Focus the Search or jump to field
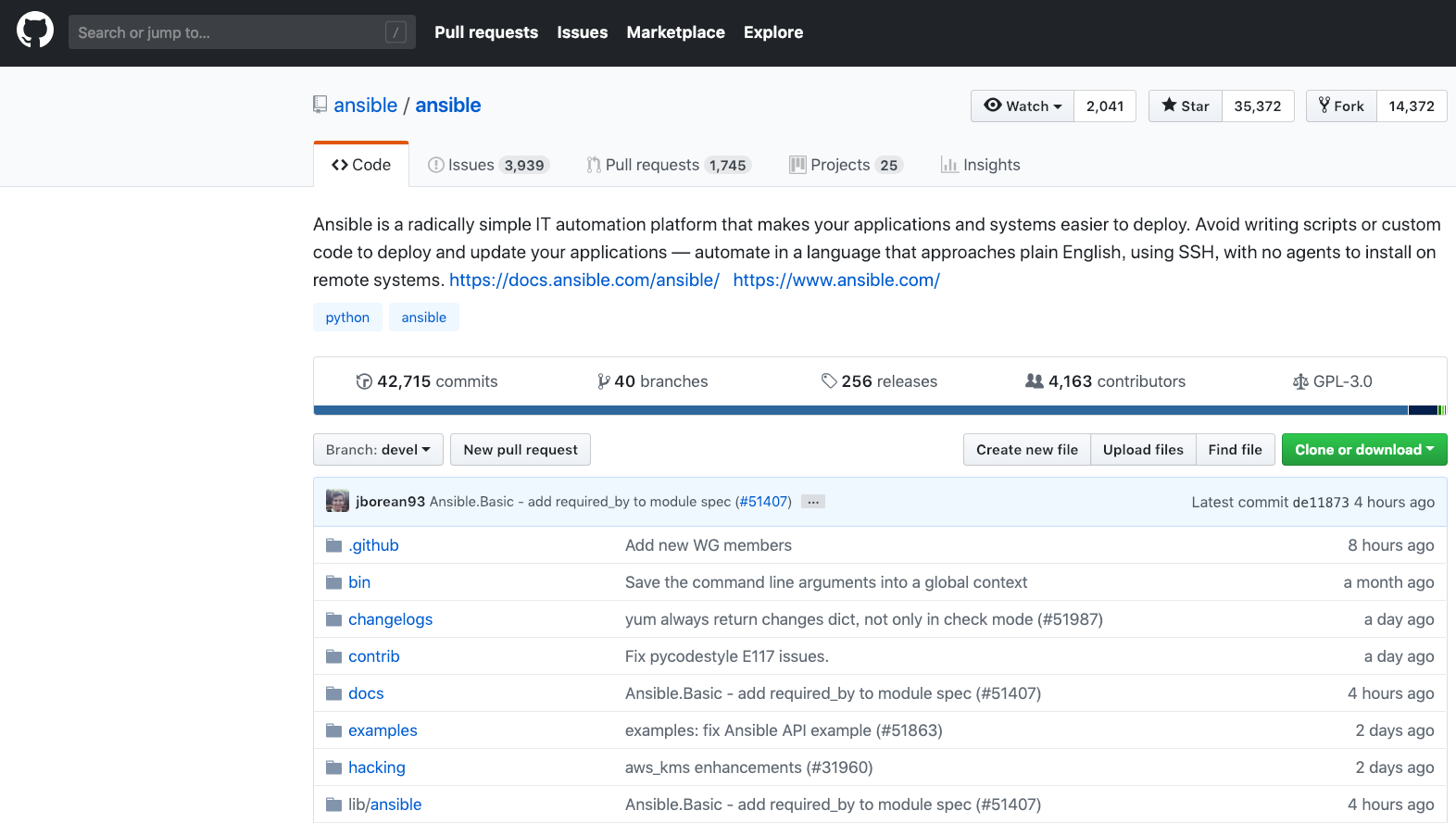1456x823 pixels. click(x=242, y=32)
